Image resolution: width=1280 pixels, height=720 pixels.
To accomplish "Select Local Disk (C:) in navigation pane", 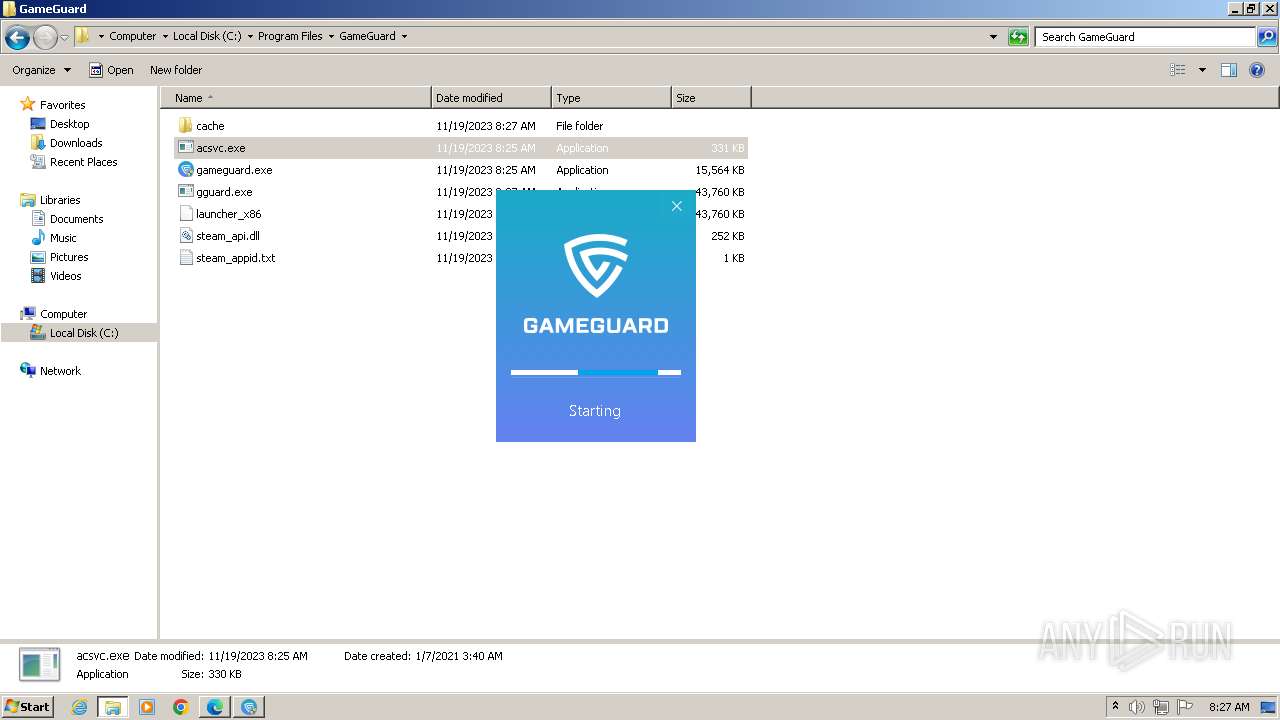I will pos(84,333).
